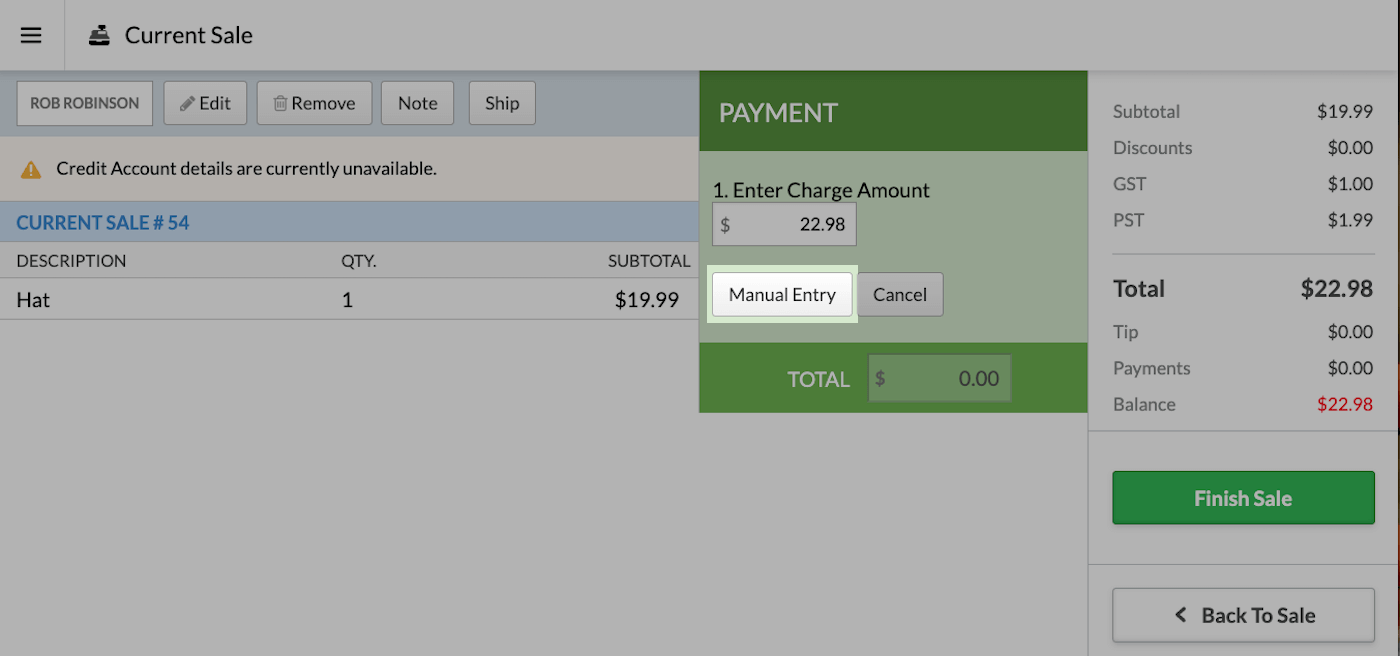Screen dimensions: 1400x656
Task: Click the DESCRIPTION column header
Action: click(71, 261)
